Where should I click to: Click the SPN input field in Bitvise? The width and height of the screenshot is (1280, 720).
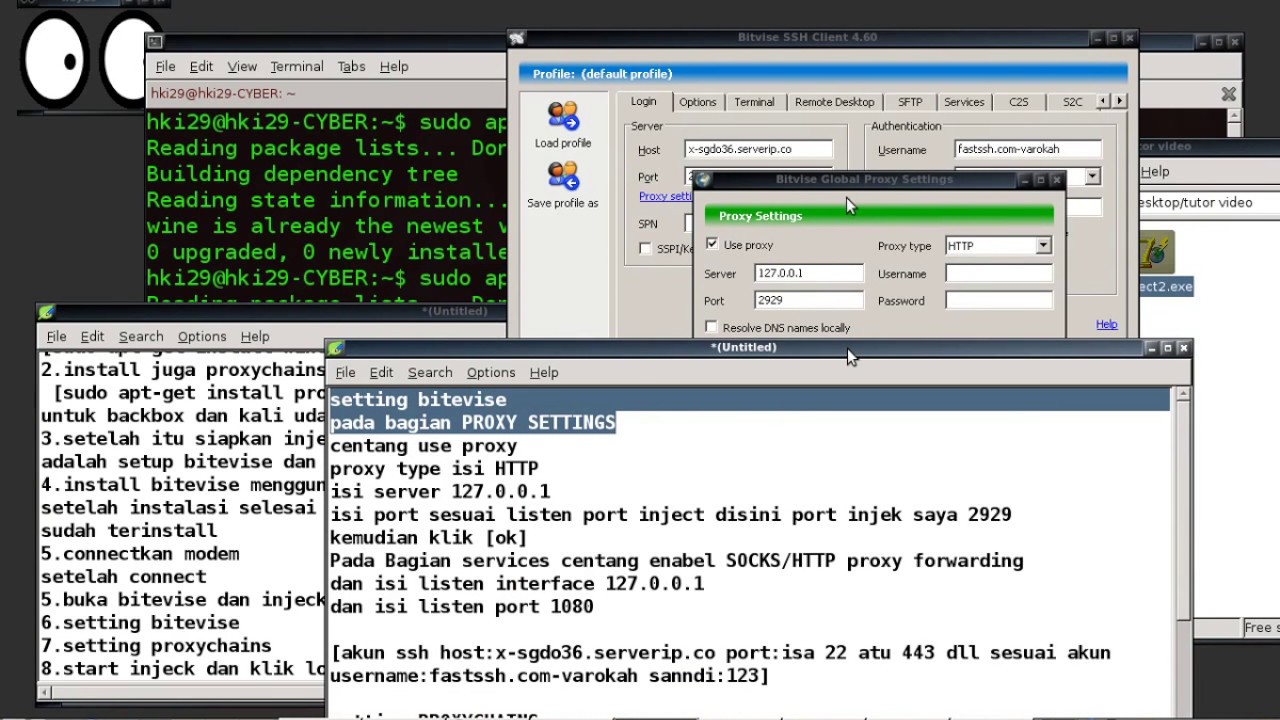tap(689, 223)
